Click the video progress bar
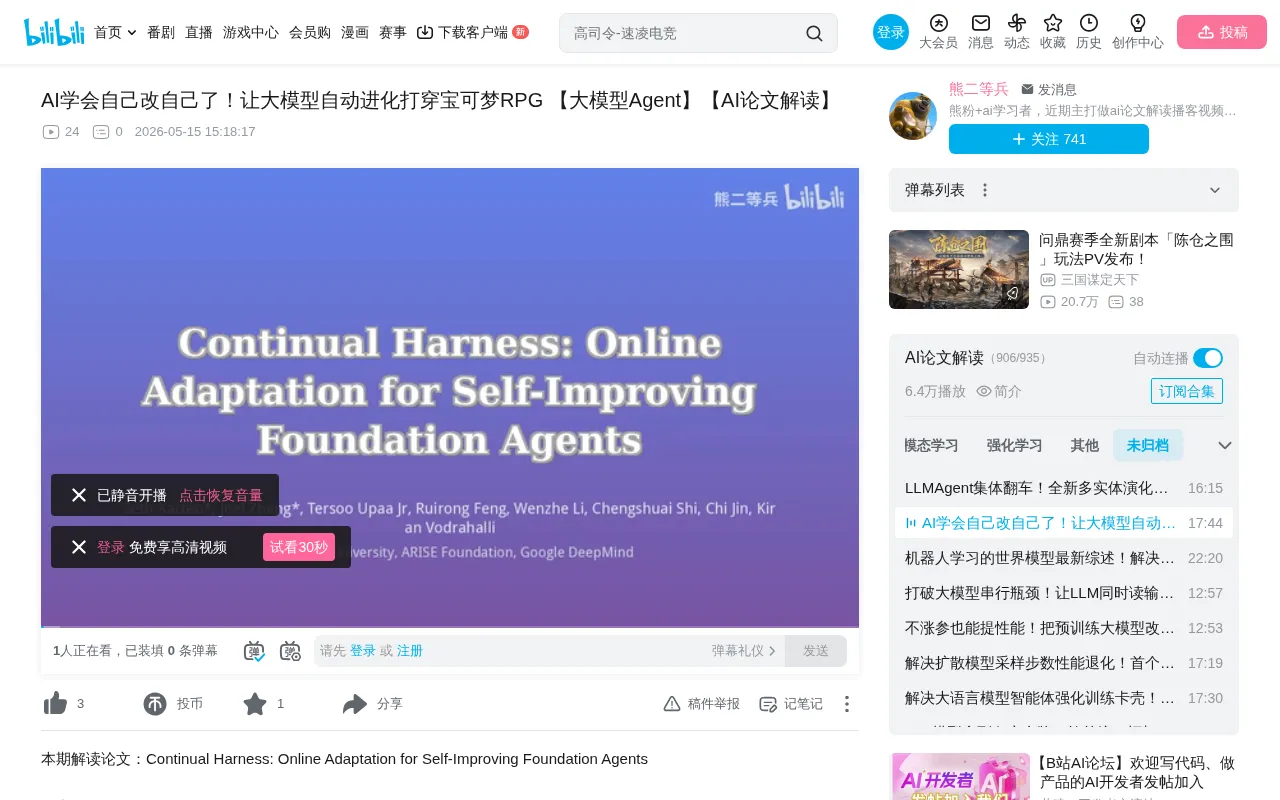This screenshot has height=800, width=1280. pyautogui.click(x=450, y=626)
